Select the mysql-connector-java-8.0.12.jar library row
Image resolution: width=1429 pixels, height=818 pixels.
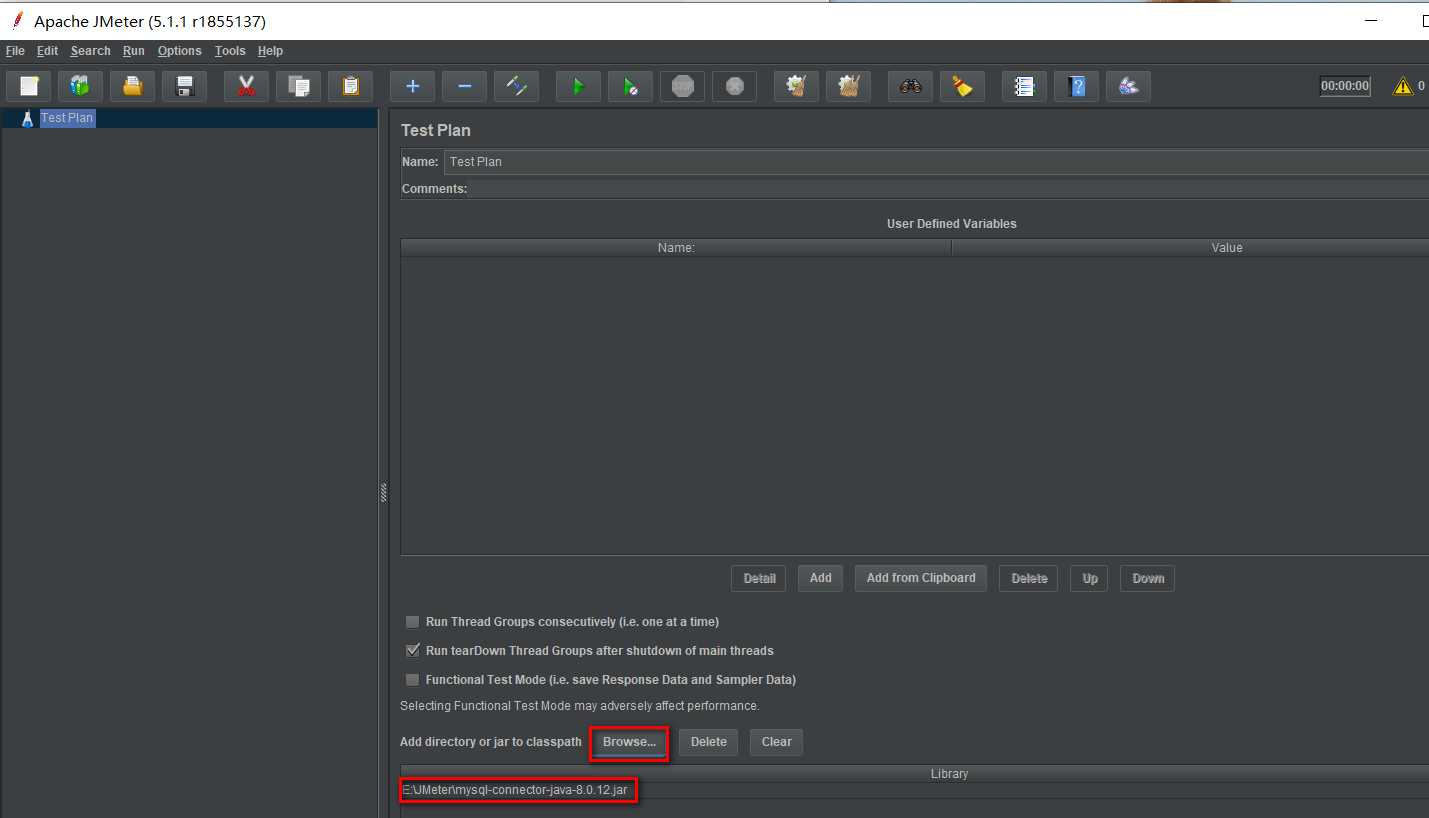915,791
